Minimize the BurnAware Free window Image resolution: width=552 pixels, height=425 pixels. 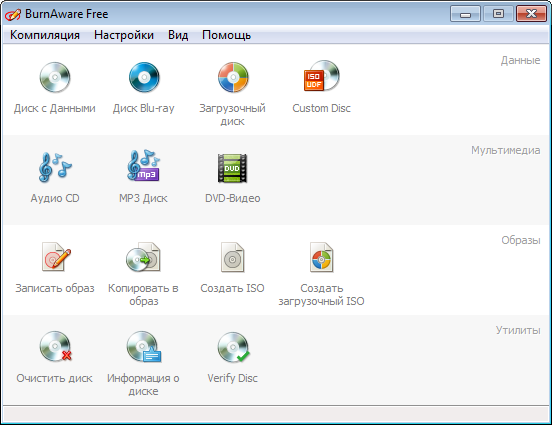coord(465,14)
